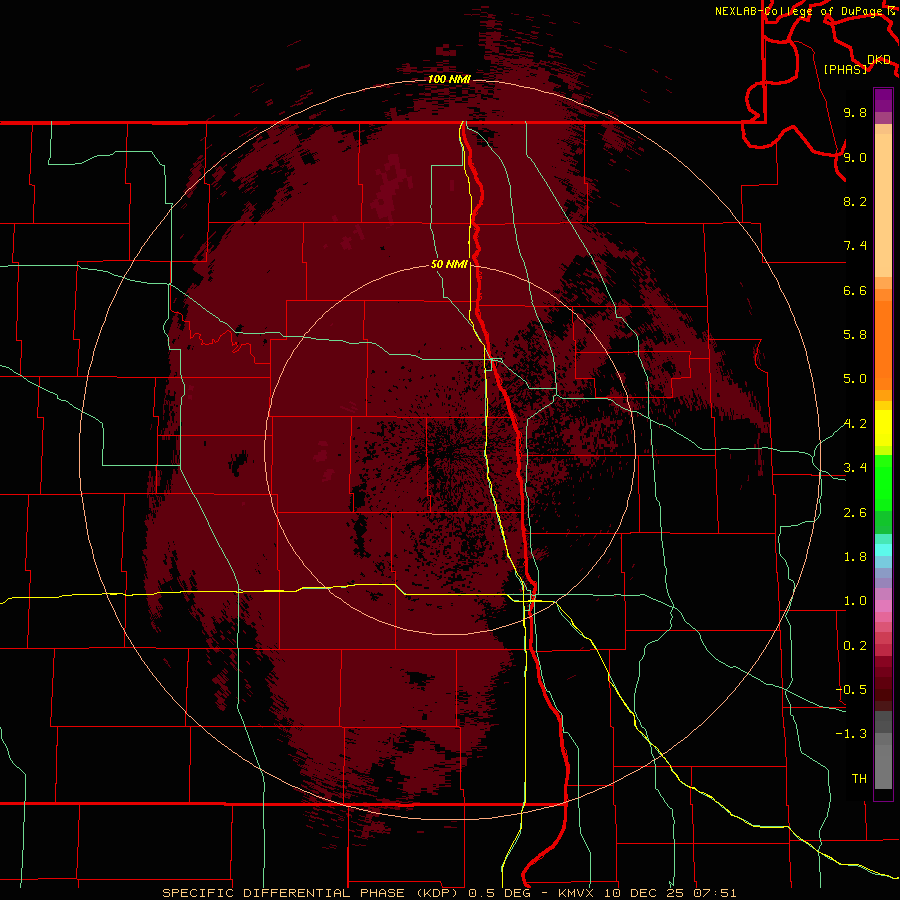Click the 0.2 scale label
The image size is (900, 900).
click(x=855, y=646)
